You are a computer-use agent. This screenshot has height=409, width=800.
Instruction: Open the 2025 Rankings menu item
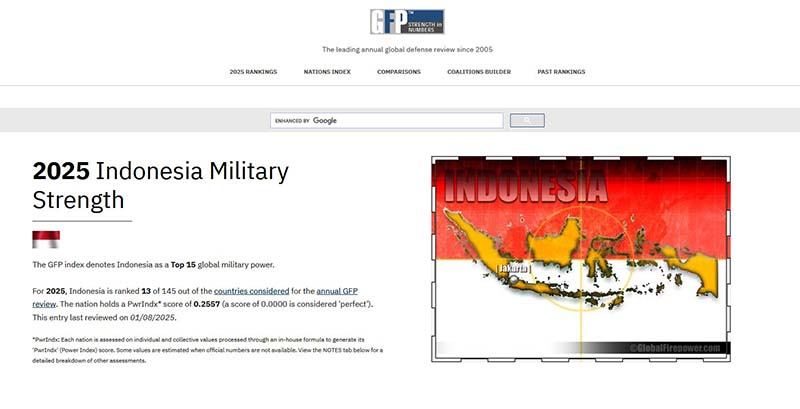tap(253, 72)
